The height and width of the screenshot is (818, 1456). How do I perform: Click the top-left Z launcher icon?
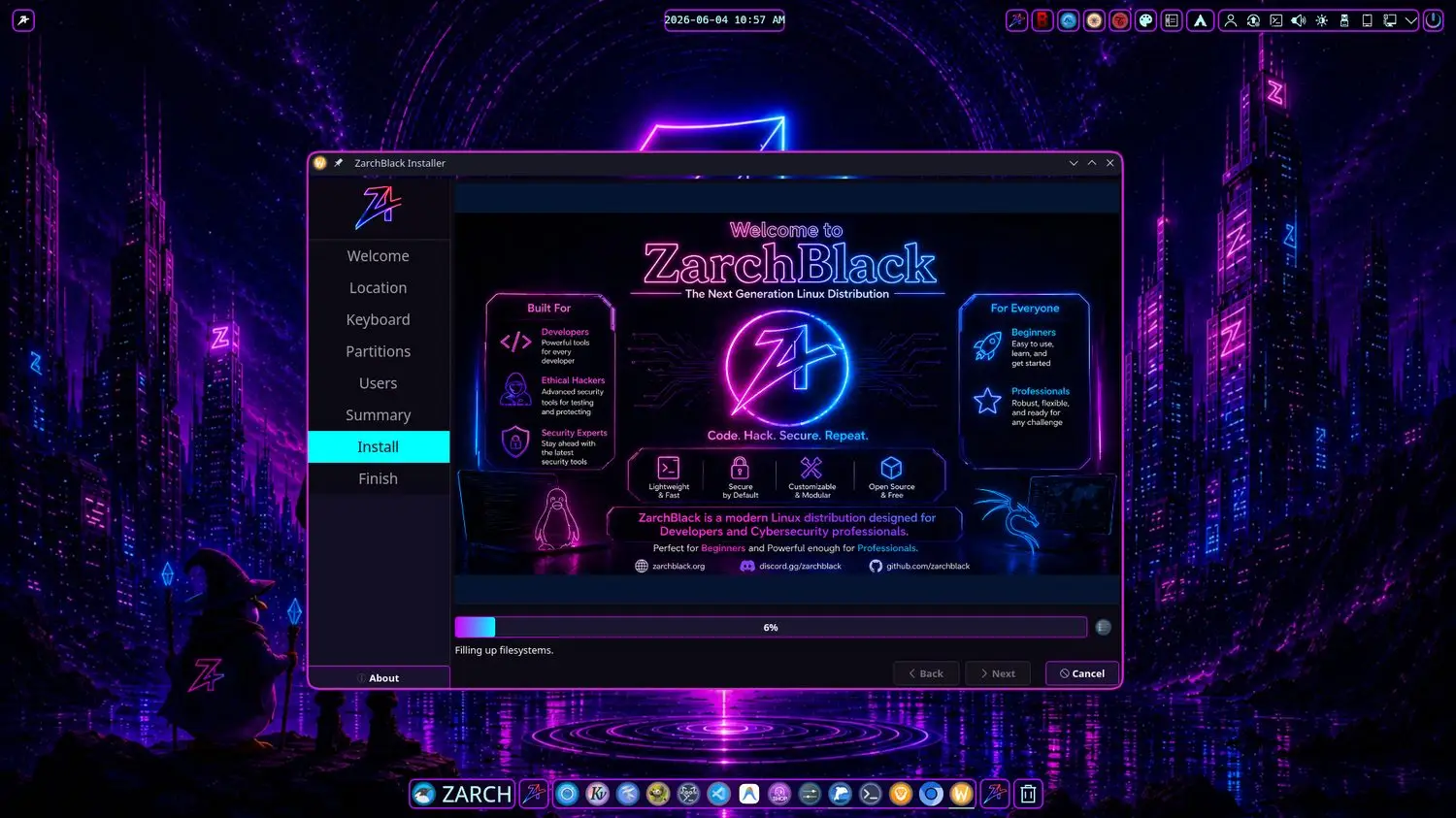(x=23, y=20)
